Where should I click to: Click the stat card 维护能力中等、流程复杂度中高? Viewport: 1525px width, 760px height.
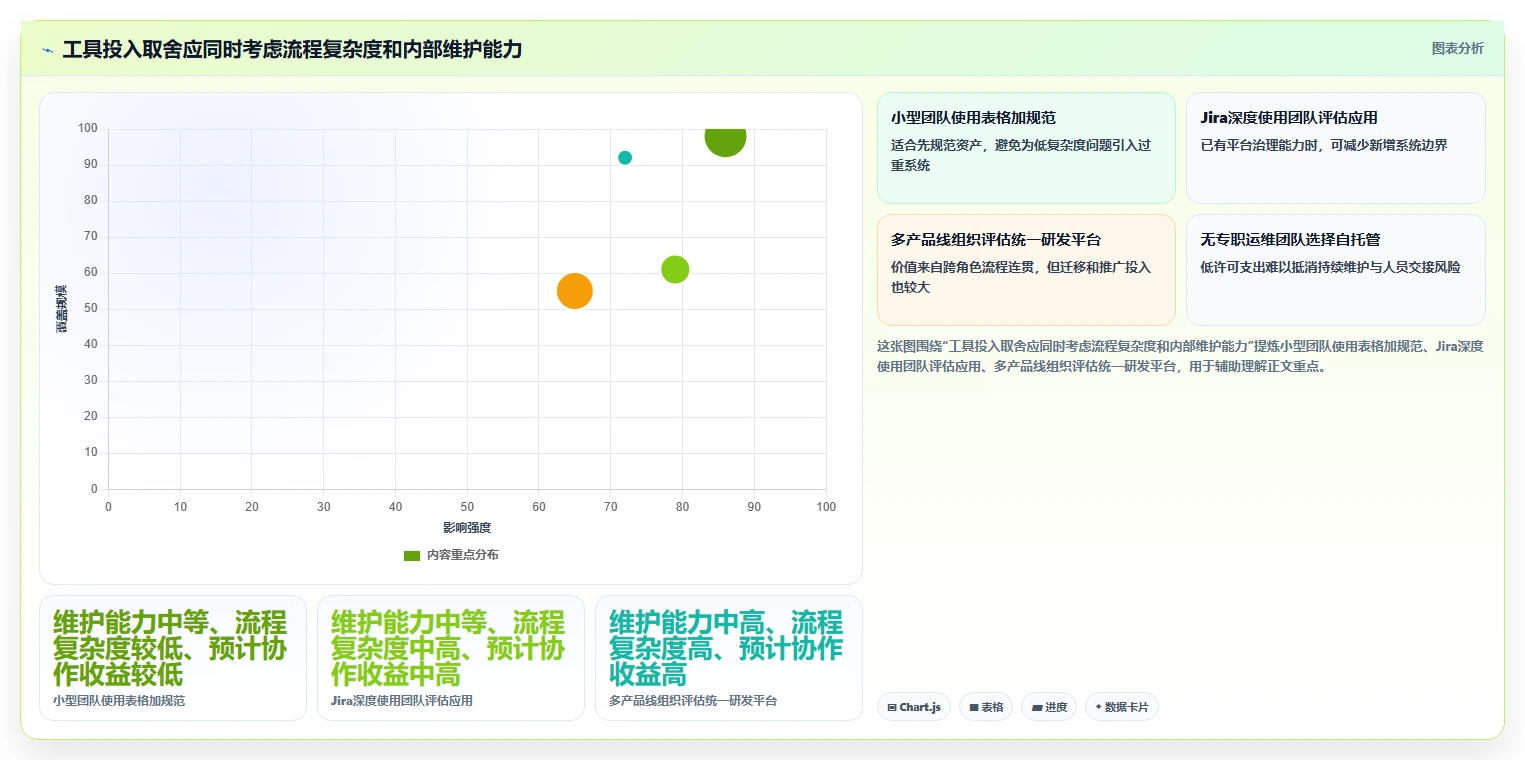click(x=451, y=658)
